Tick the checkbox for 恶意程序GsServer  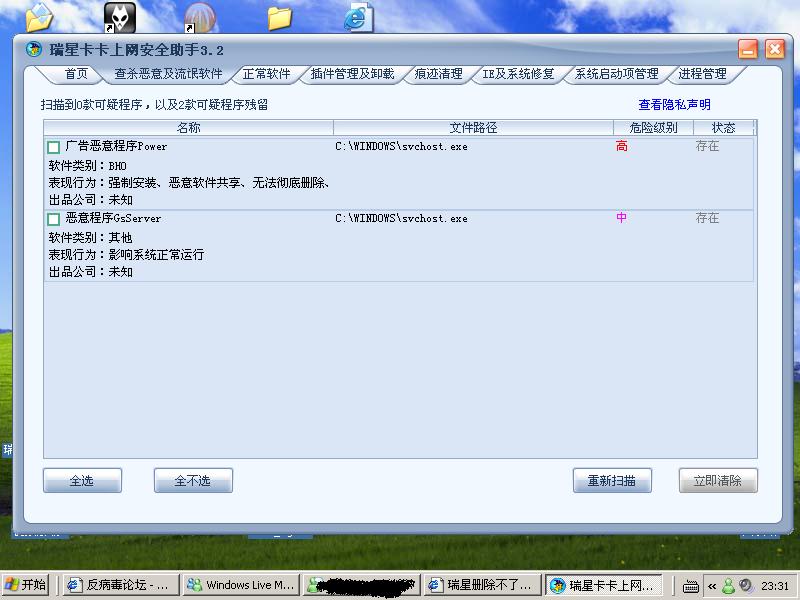[x=54, y=219]
